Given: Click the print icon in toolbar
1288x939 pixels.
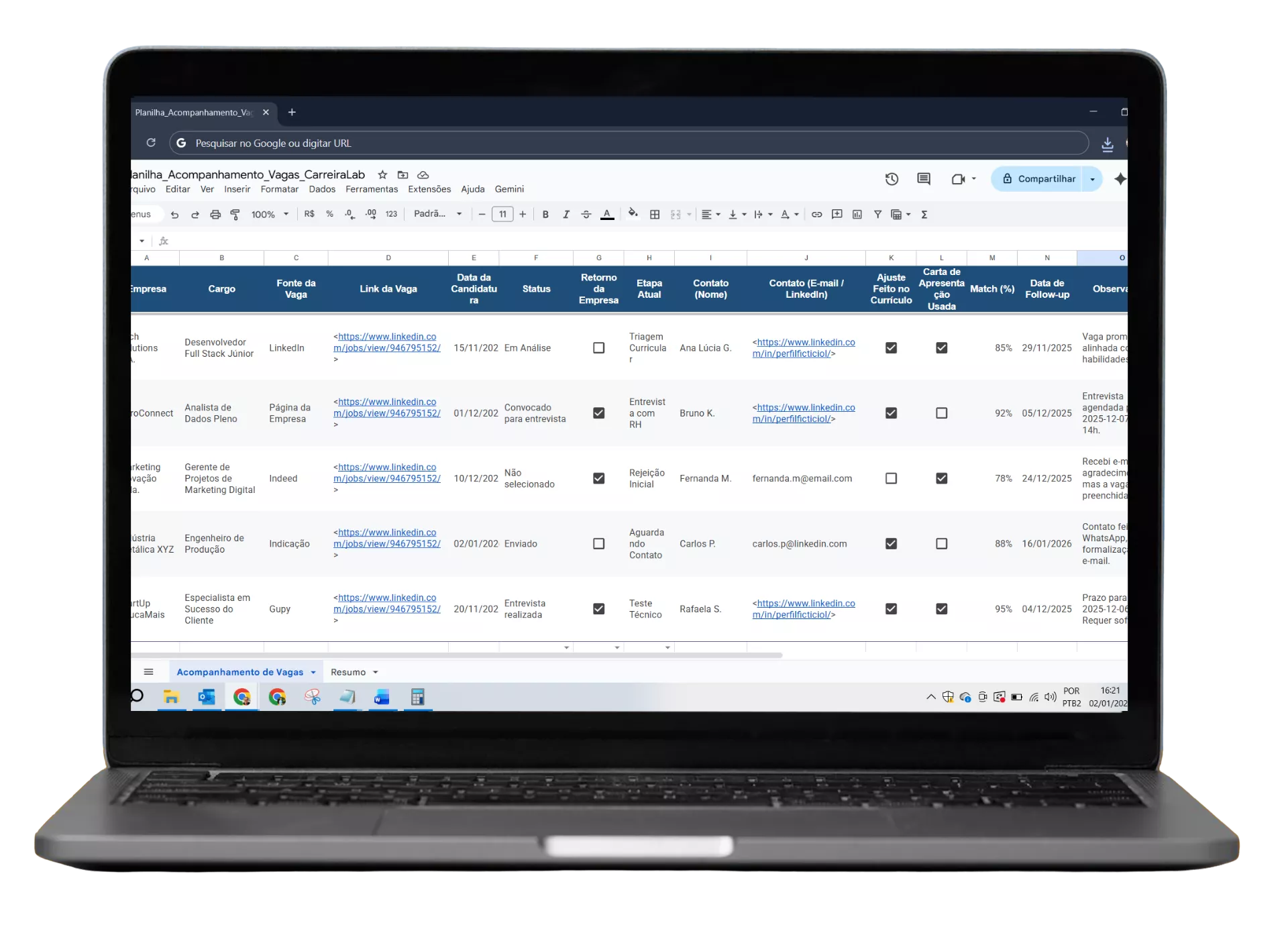Looking at the screenshot, I should click(x=215, y=215).
